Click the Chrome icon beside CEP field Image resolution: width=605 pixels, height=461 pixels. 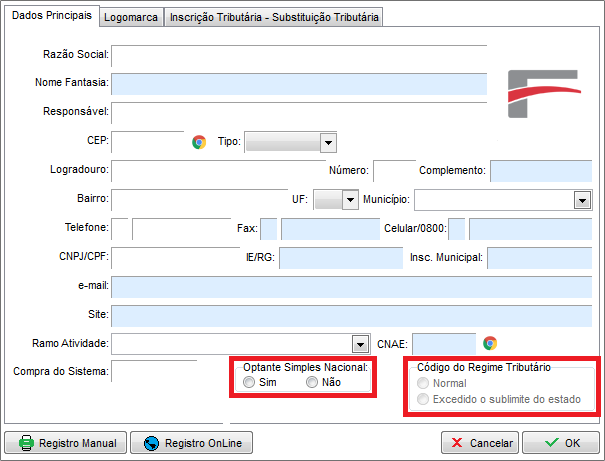pos(198,142)
